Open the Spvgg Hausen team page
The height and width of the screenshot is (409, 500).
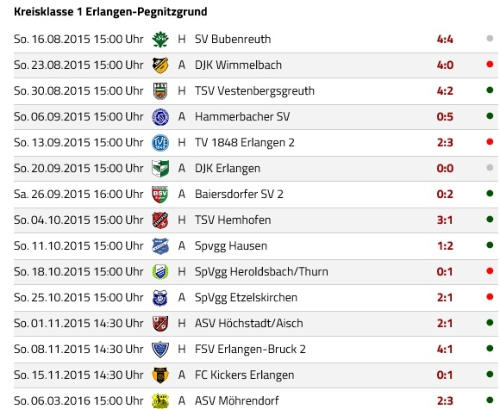pos(231,246)
